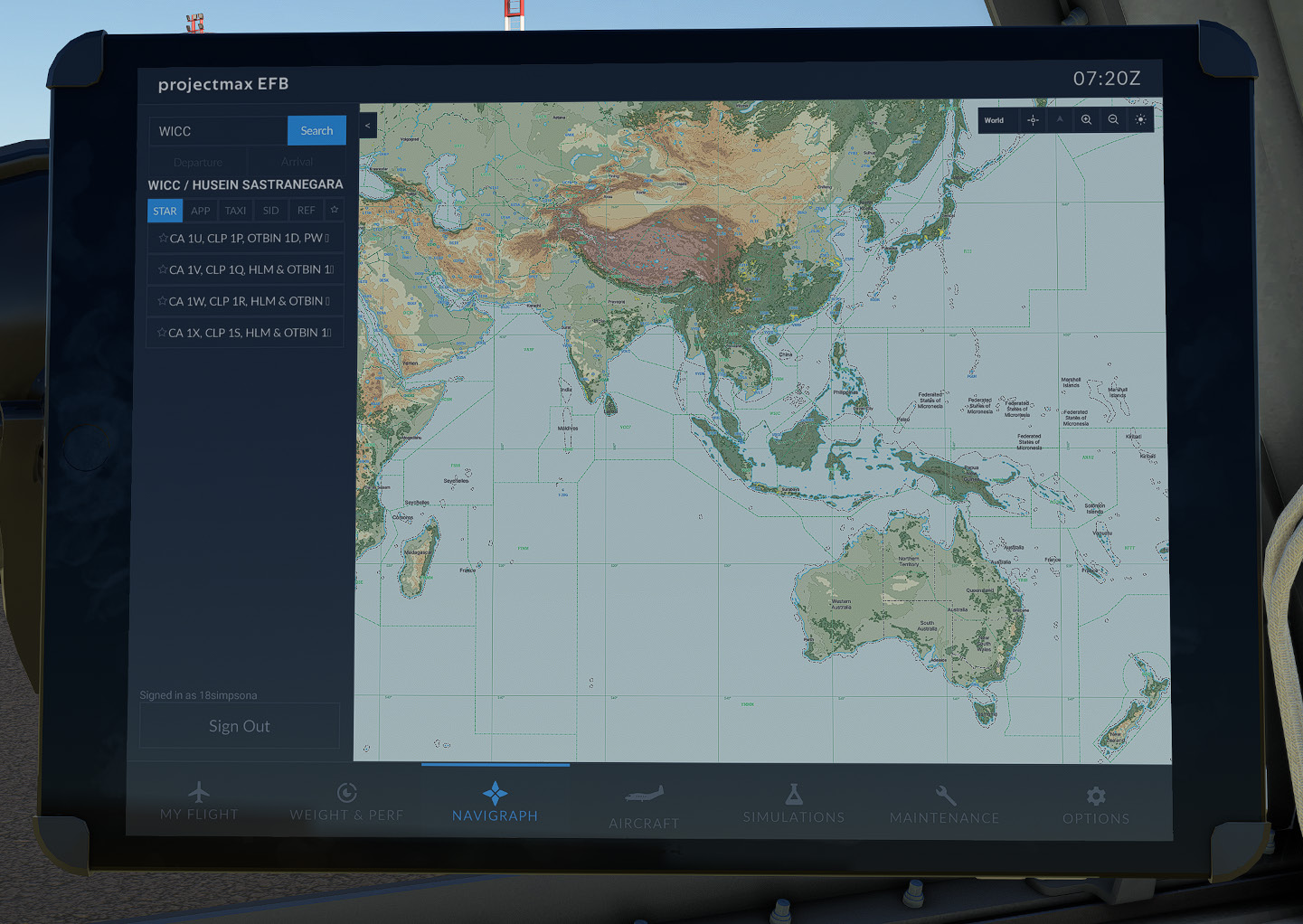Open the My Flight page airplane icon

[x=199, y=793]
